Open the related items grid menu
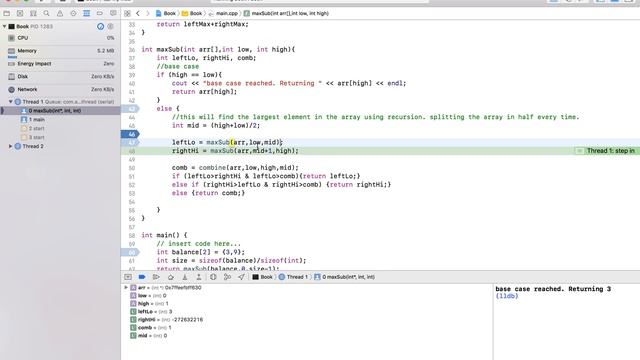640x360 pixels. coord(127,13)
